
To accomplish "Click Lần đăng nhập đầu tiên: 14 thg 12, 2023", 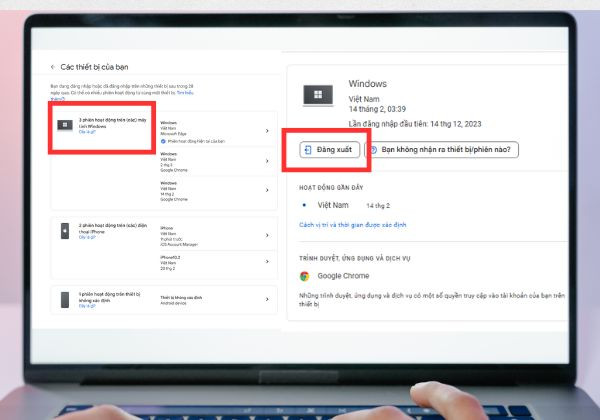I will coord(415,124).
